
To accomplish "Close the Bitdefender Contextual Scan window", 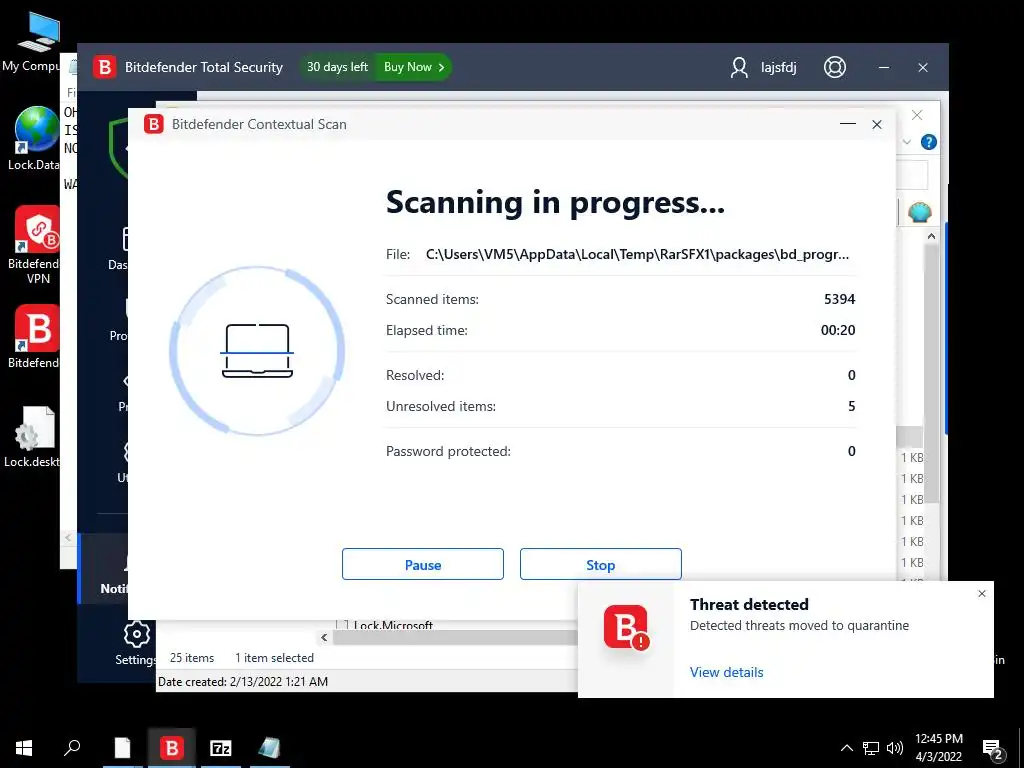I will (x=877, y=124).
